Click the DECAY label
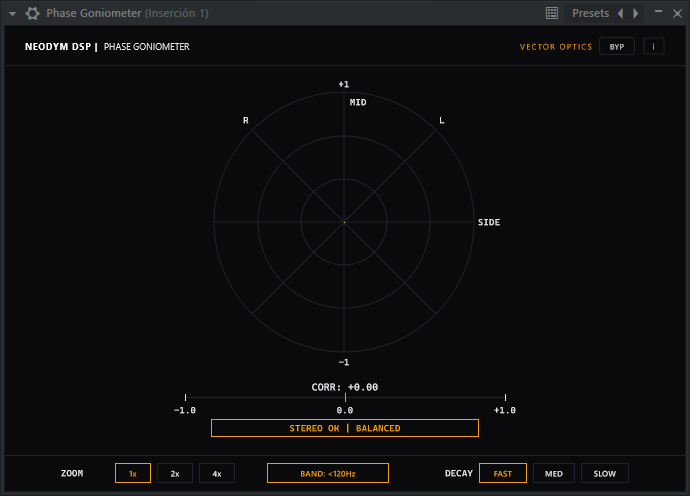 click(459, 474)
